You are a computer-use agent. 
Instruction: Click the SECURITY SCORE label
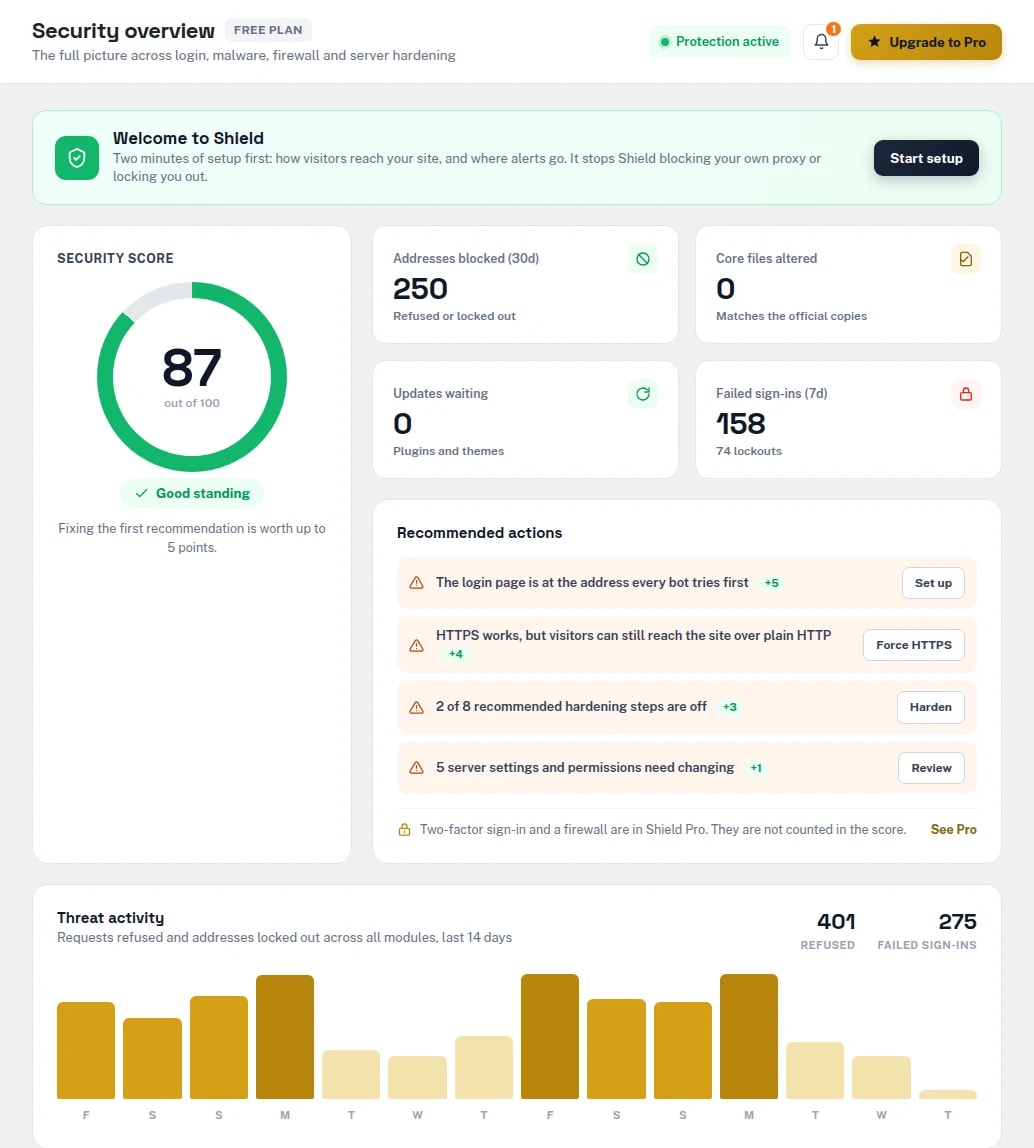pos(115,258)
